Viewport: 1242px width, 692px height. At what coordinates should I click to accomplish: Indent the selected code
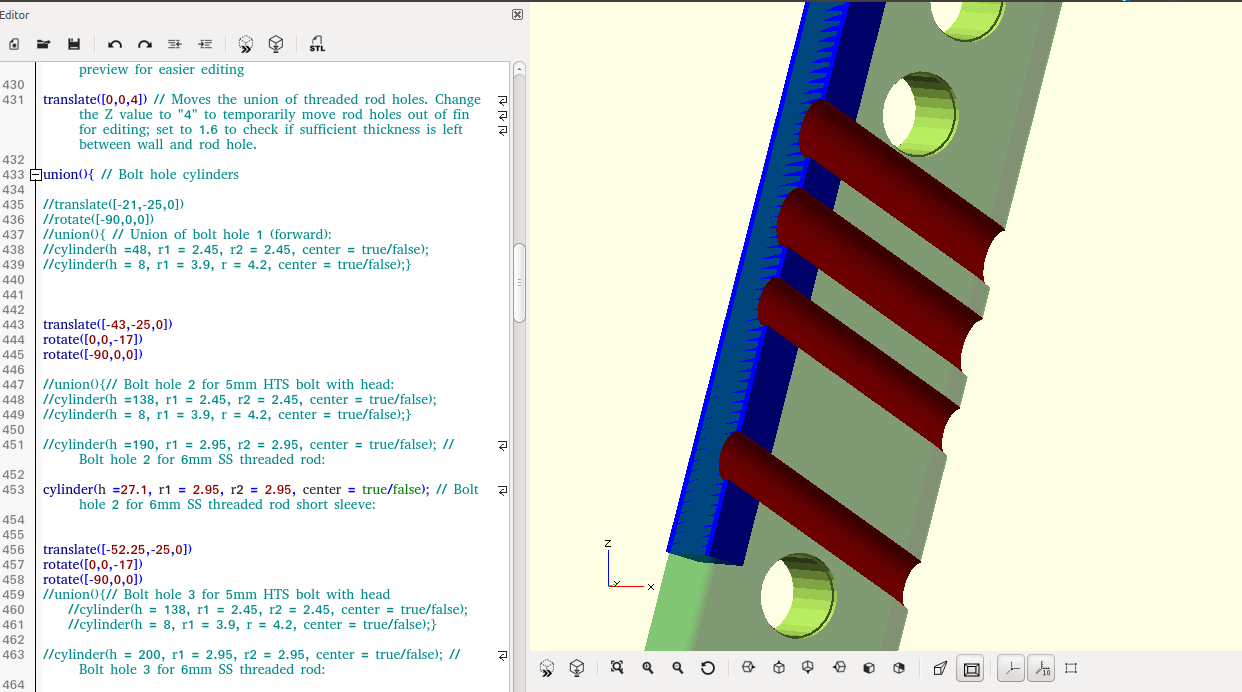coord(205,44)
